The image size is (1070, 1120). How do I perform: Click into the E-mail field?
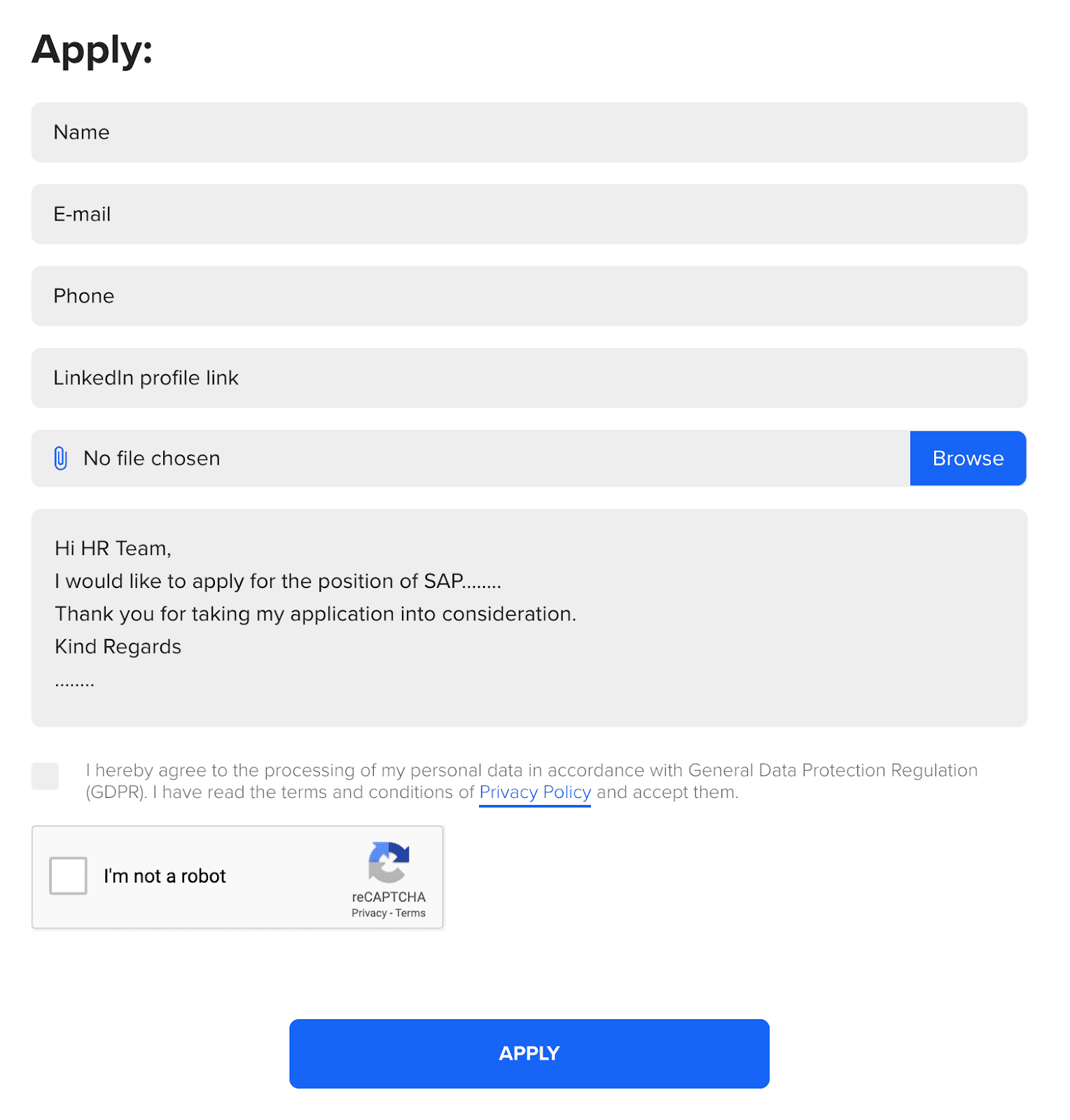529,214
